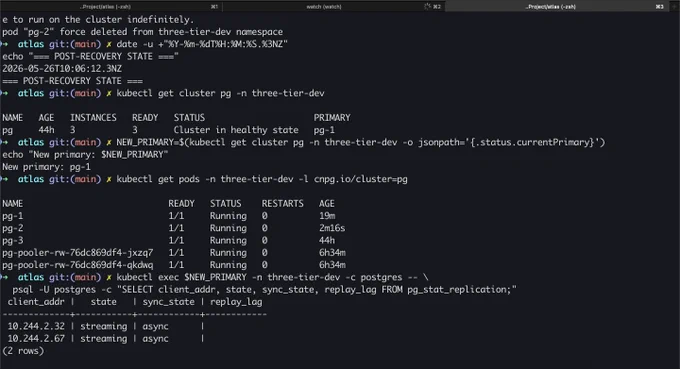This screenshot has height=369, width=680.
Task: Click the pg-1 pod row name
Action: click(x=13, y=216)
